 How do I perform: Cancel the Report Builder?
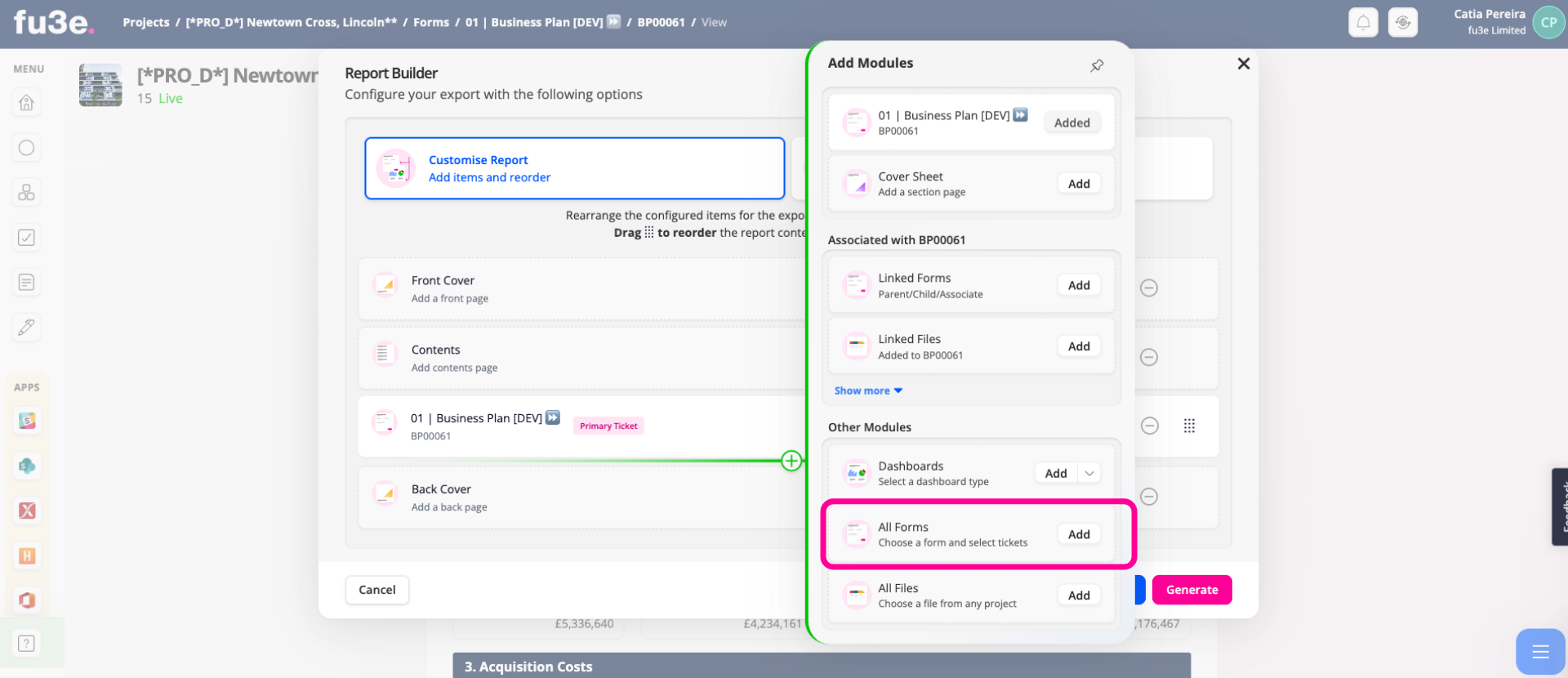[x=376, y=590]
